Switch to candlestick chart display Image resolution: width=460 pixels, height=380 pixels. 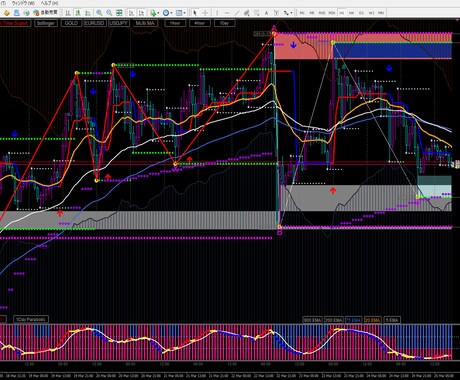78,13
